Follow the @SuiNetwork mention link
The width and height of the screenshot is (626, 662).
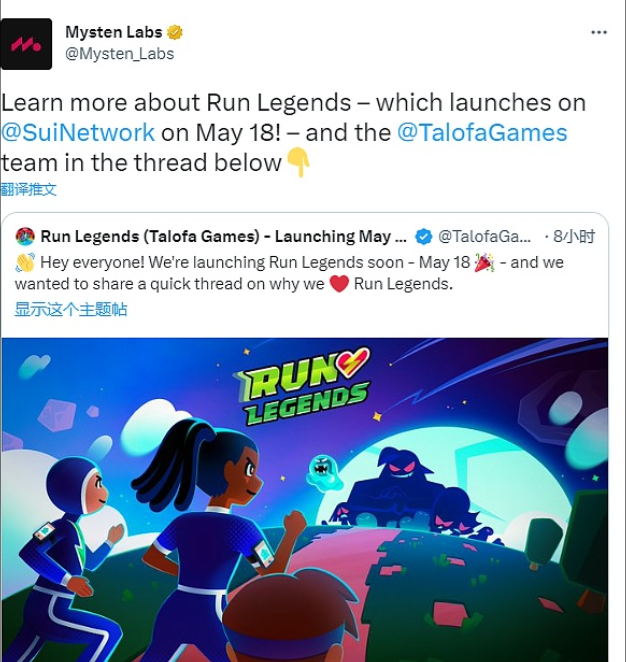(x=78, y=133)
